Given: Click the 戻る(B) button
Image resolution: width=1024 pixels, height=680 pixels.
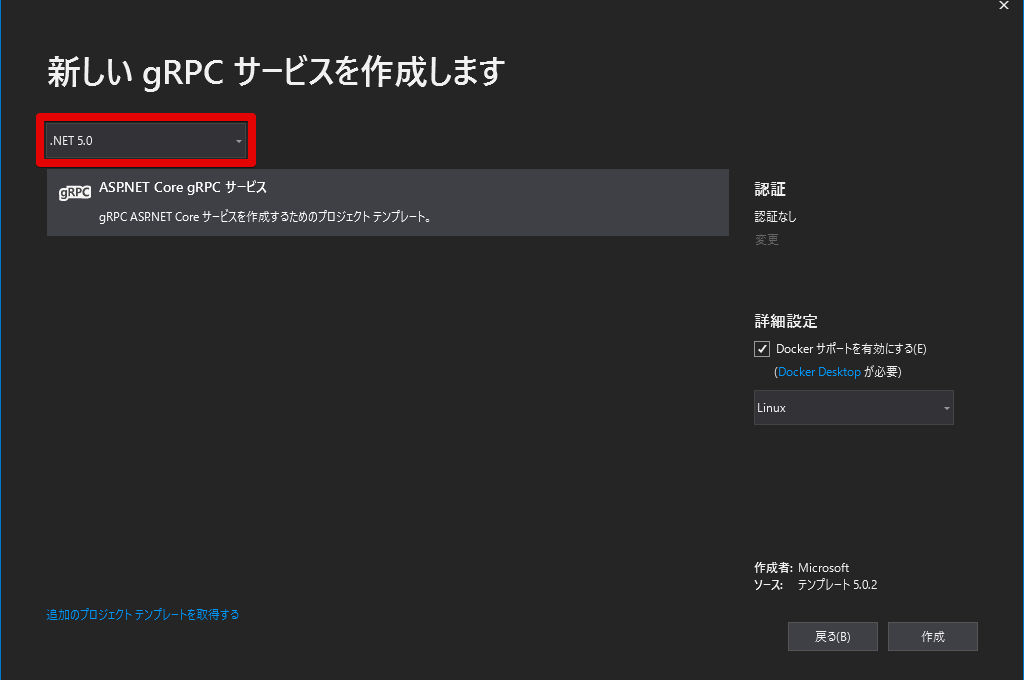Looking at the screenshot, I should (833, 636).
